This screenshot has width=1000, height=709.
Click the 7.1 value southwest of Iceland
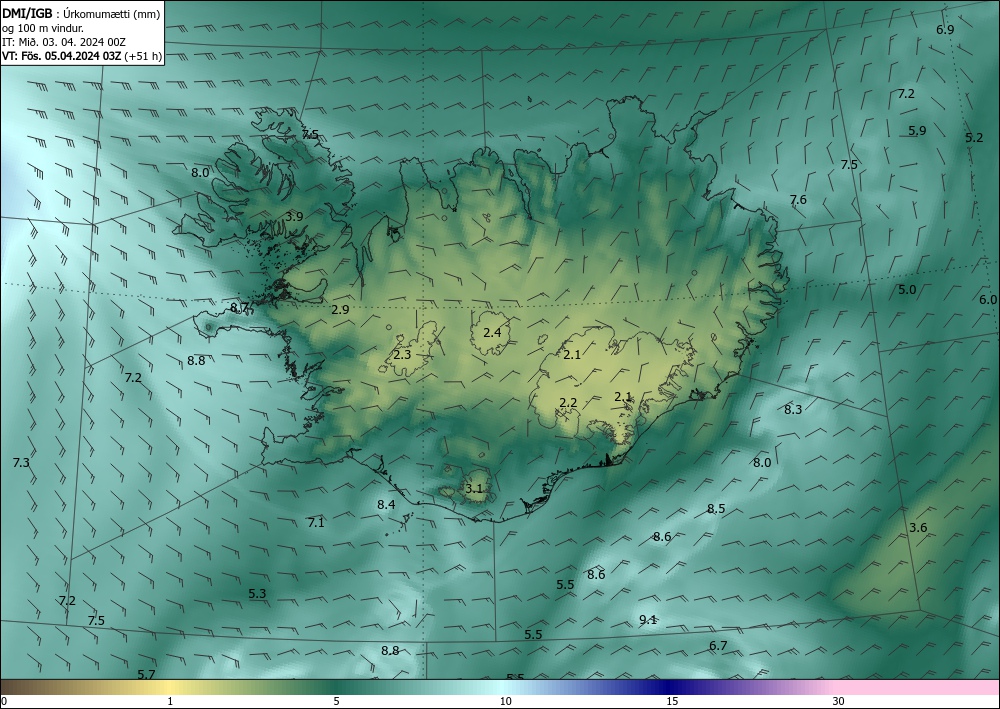pyautogui.click(x=316, y=523)
